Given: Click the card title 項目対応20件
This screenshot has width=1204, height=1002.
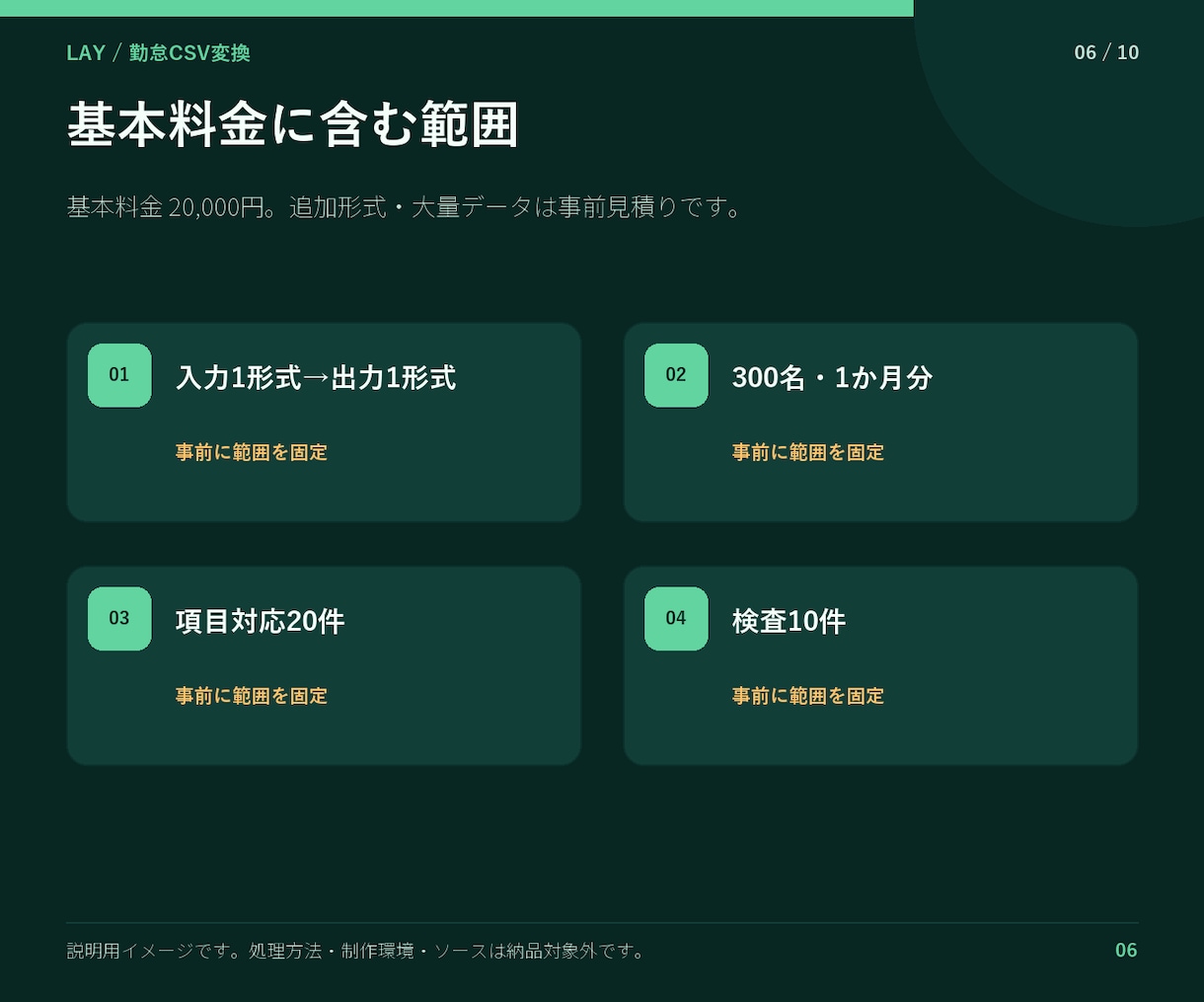Looking at the screenshot, I should (261, 622).
